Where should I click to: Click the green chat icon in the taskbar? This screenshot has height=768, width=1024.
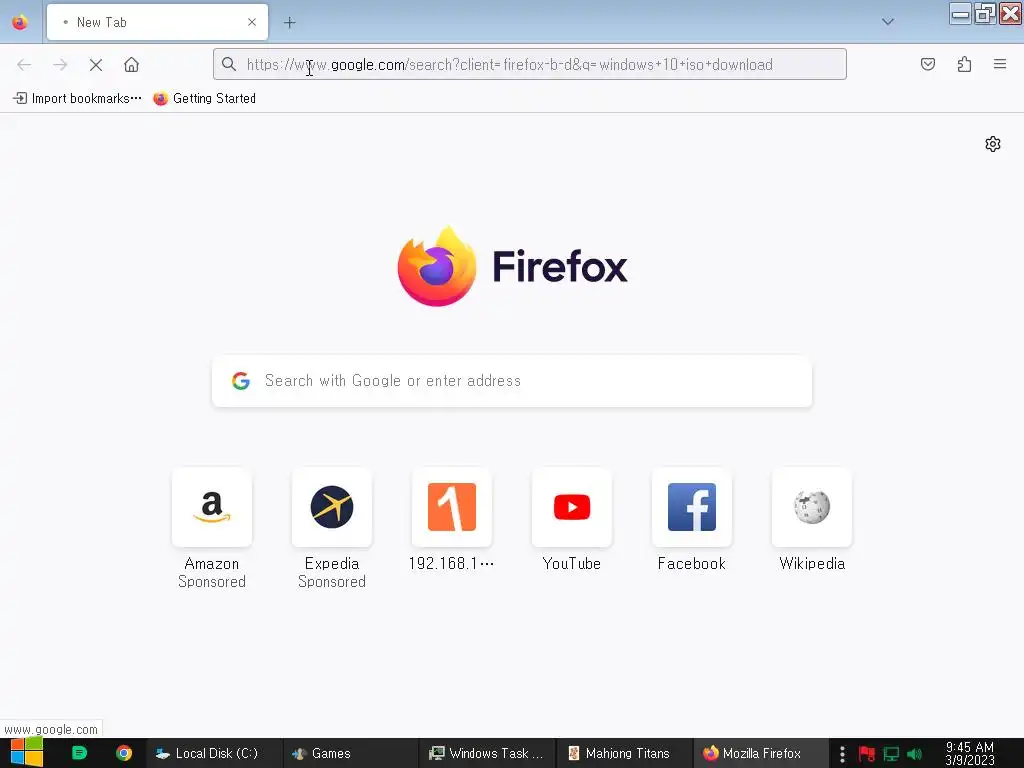point(79,753)
